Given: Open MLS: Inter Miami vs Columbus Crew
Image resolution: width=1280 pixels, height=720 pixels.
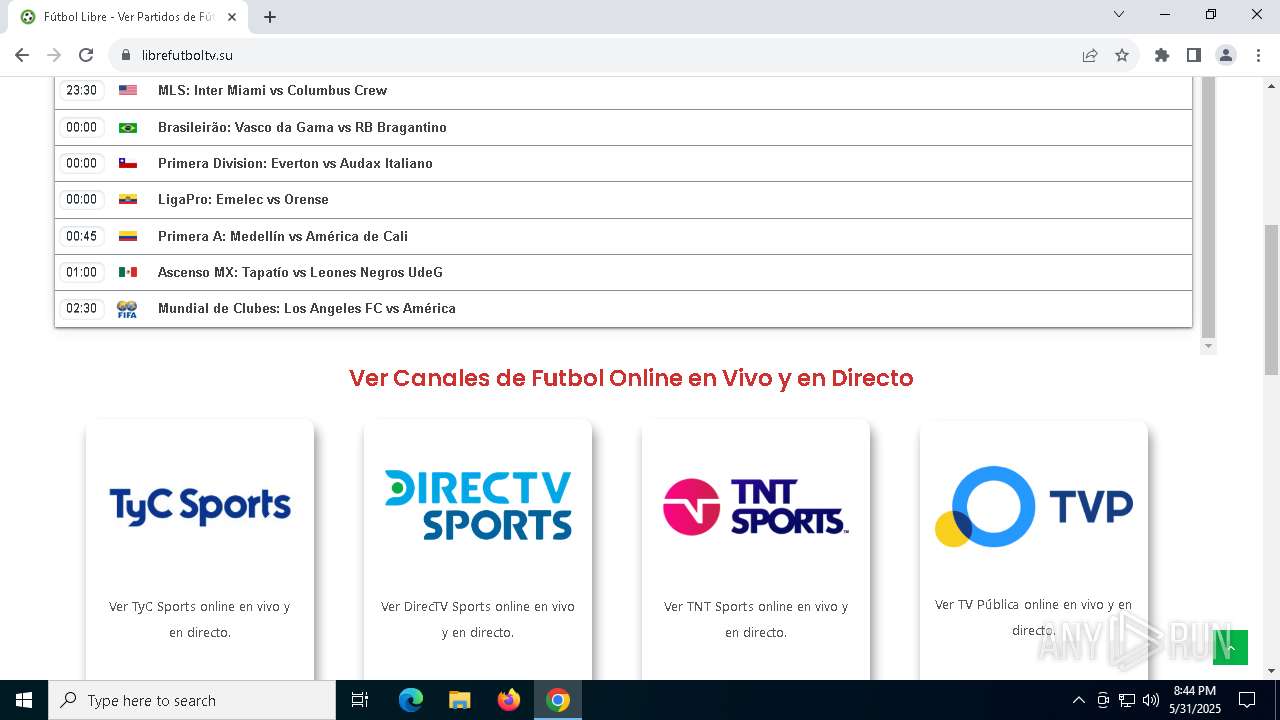Looking at the screenshot, I should pyautogui.click(x=272, y=90).
